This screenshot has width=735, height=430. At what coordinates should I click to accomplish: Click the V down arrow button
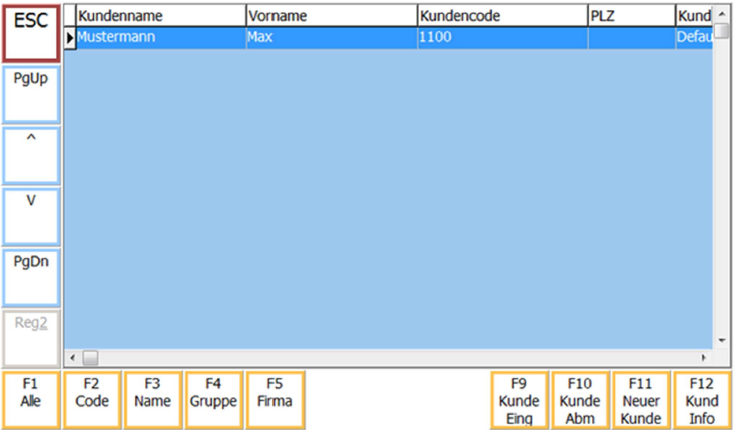[30, 215]
